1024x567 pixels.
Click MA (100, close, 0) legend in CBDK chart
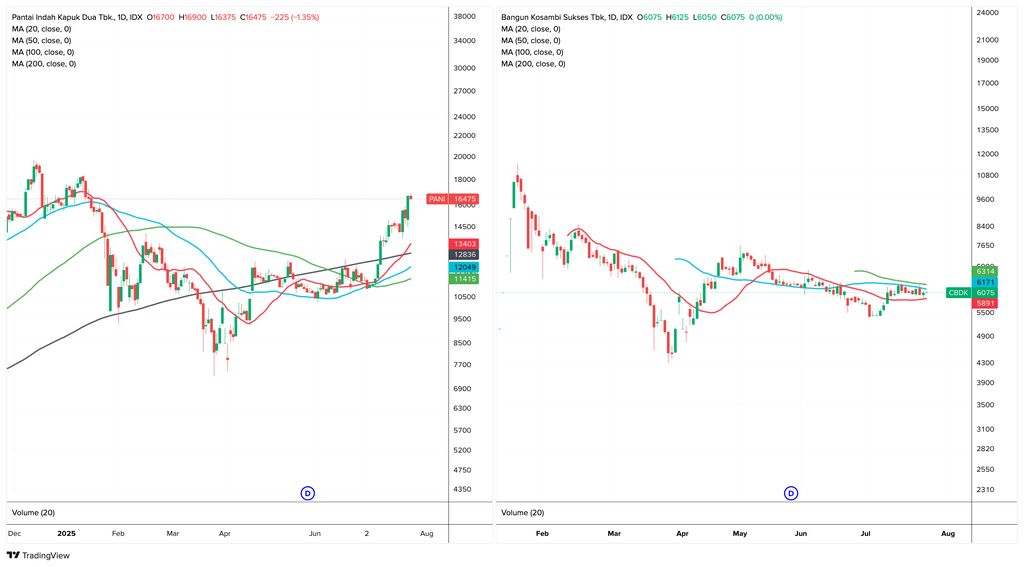click(x=532, y=52)
